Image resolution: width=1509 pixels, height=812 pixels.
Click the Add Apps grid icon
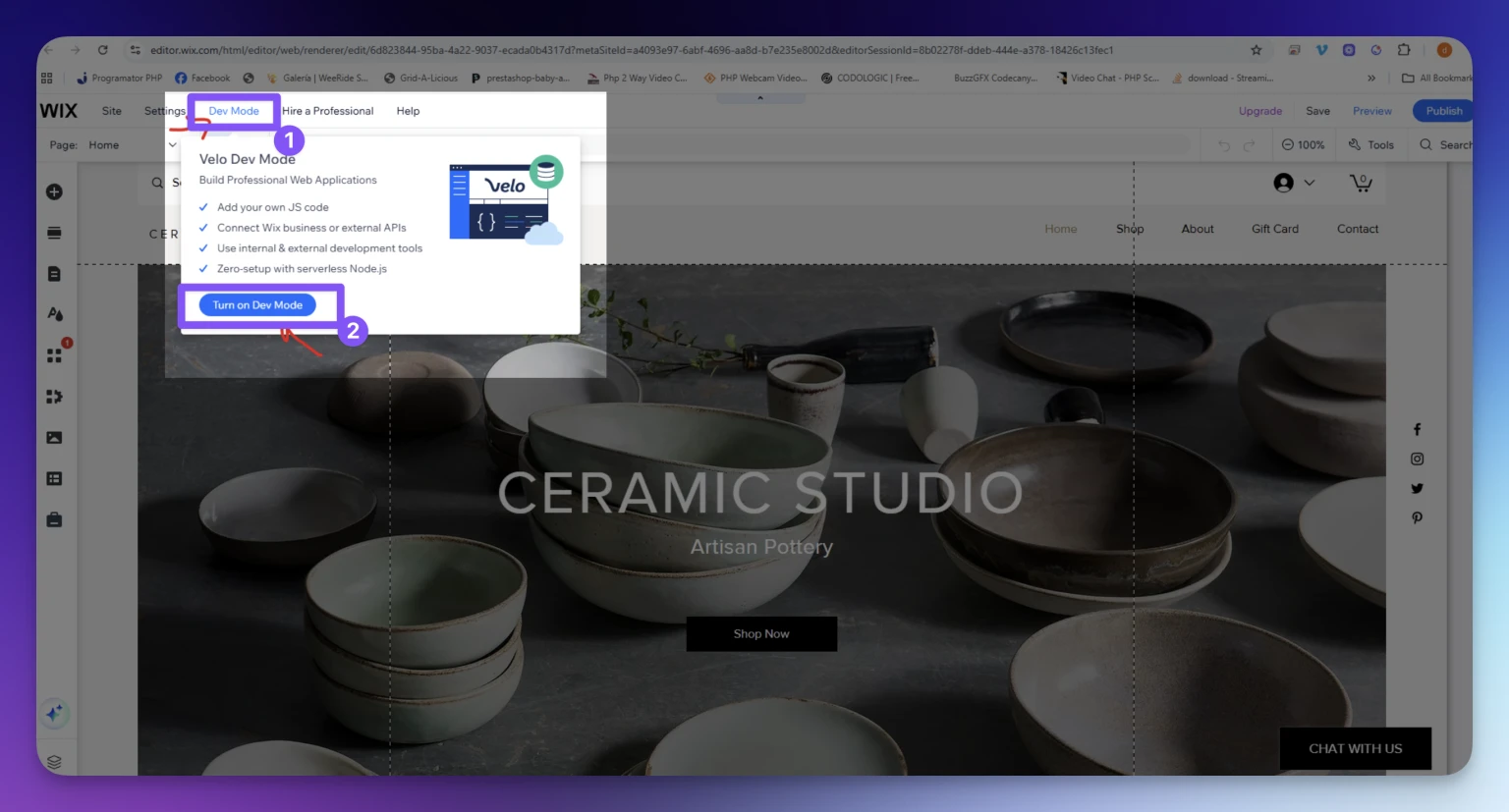54,355
